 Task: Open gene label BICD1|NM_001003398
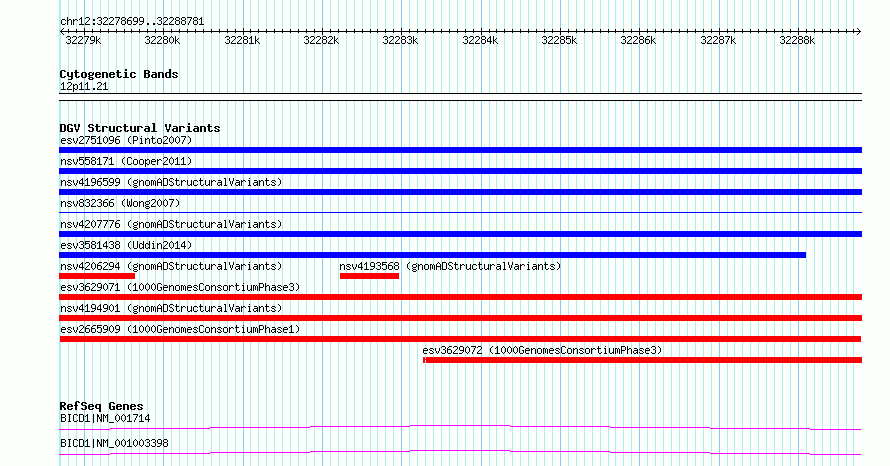click(114, 443)
